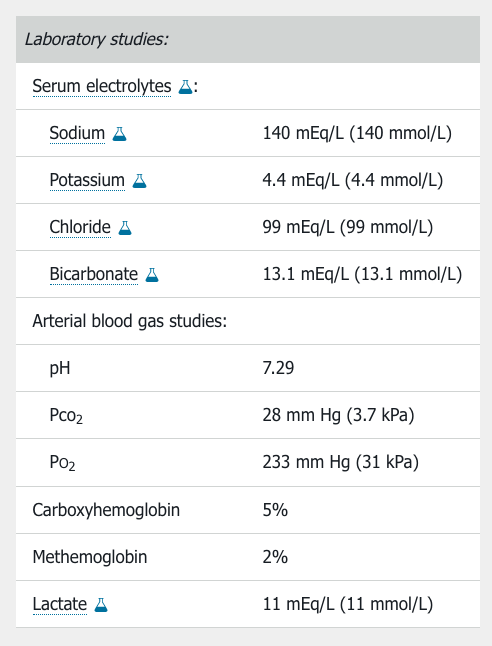Open the Serum electrolytes reference link
492x646 pixels.
click(102, 87)
